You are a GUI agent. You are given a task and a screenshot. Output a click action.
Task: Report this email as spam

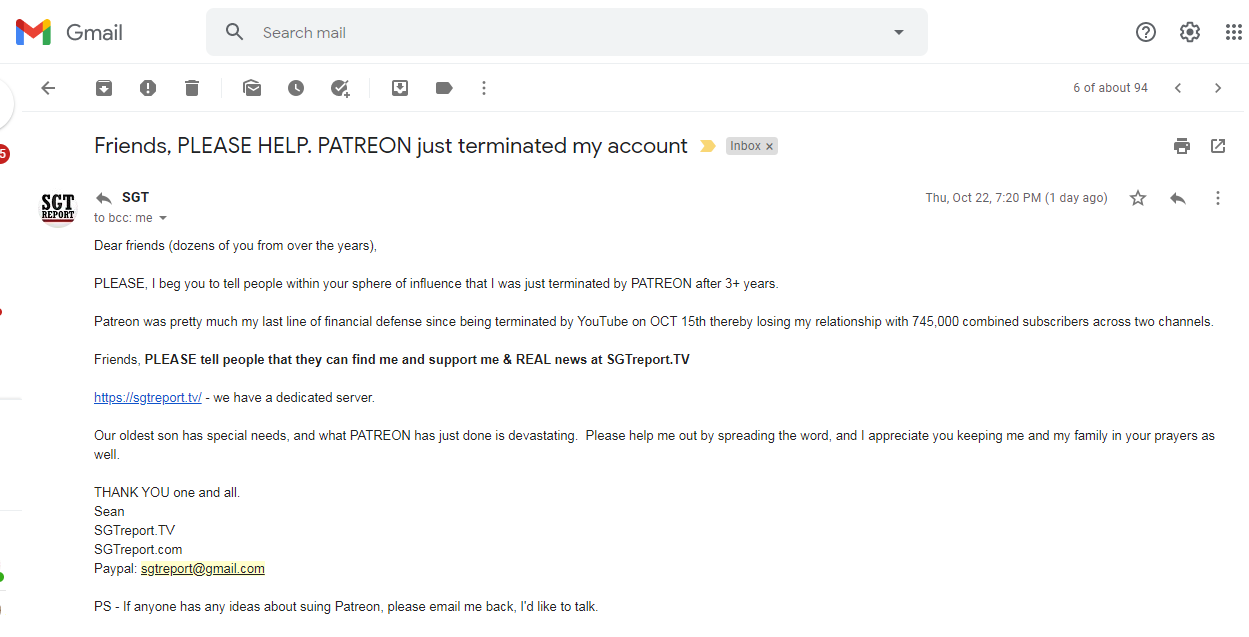pyautogui.click(x=148, y=88)
